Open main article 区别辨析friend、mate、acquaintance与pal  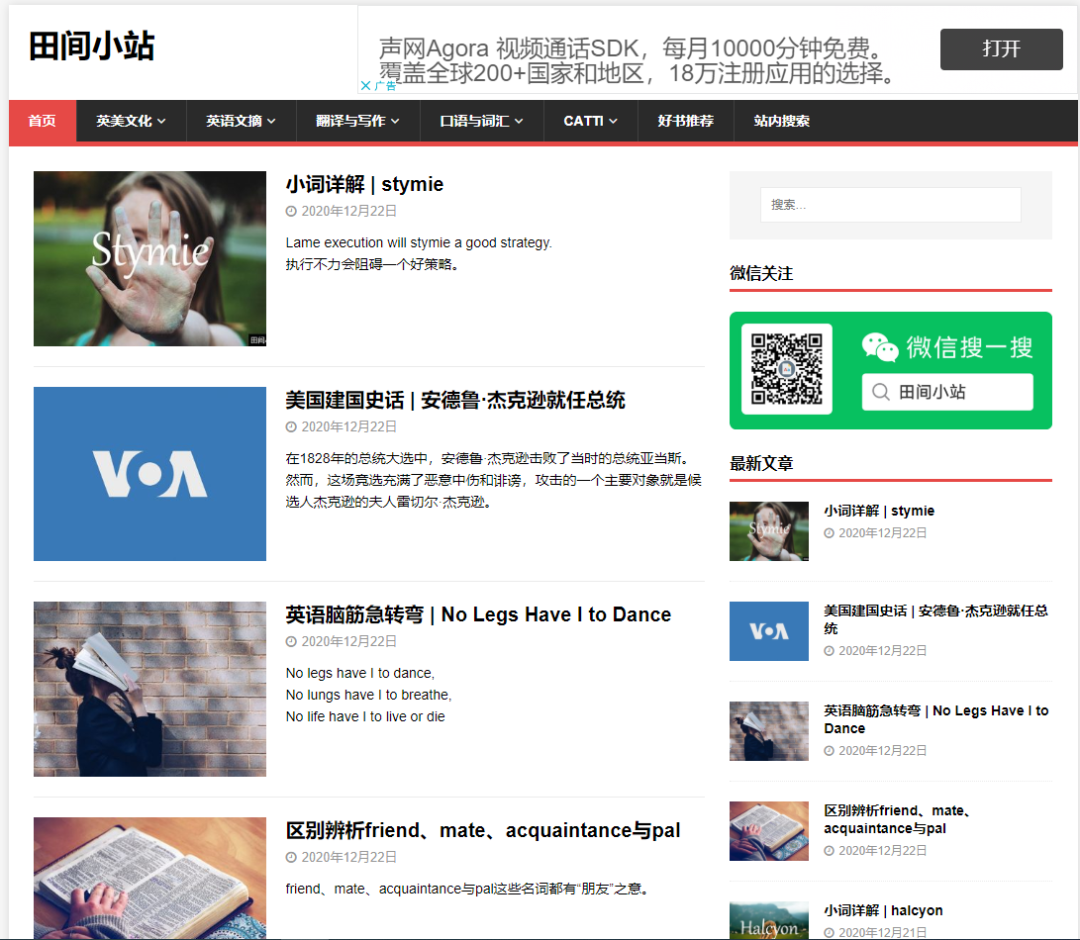[483, 830]
